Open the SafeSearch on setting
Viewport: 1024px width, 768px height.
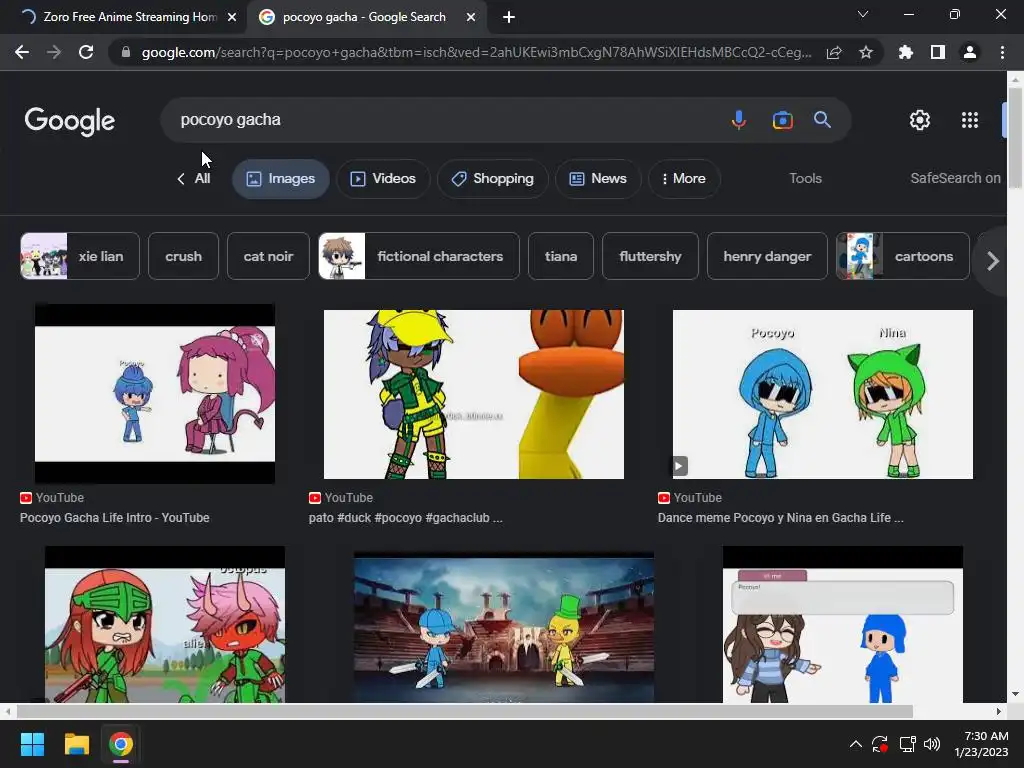(955, 178)
